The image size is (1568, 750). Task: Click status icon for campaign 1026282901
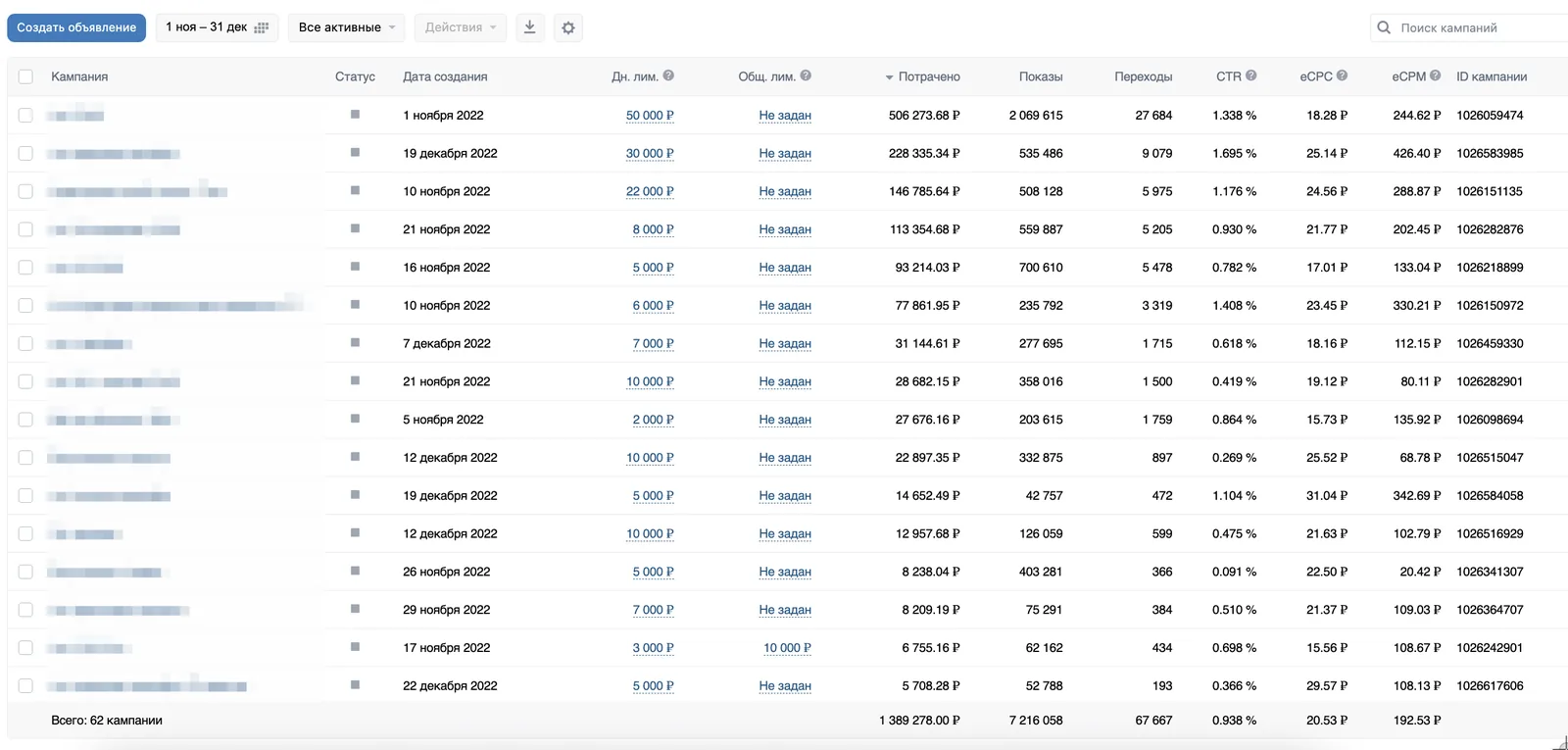(355, 380)
